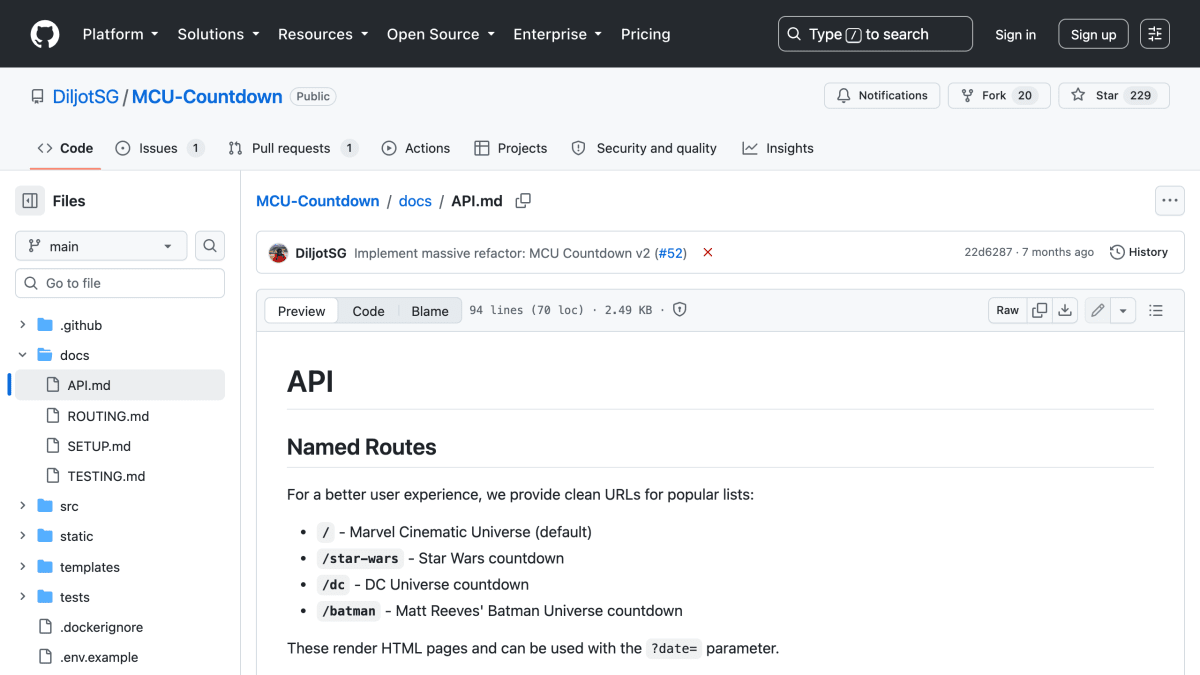Image resolution: width=1200 pixels, height=675 pixels.
Task: Select API.md in file tree
Action: pyautogui.click(x=120, y=385)
